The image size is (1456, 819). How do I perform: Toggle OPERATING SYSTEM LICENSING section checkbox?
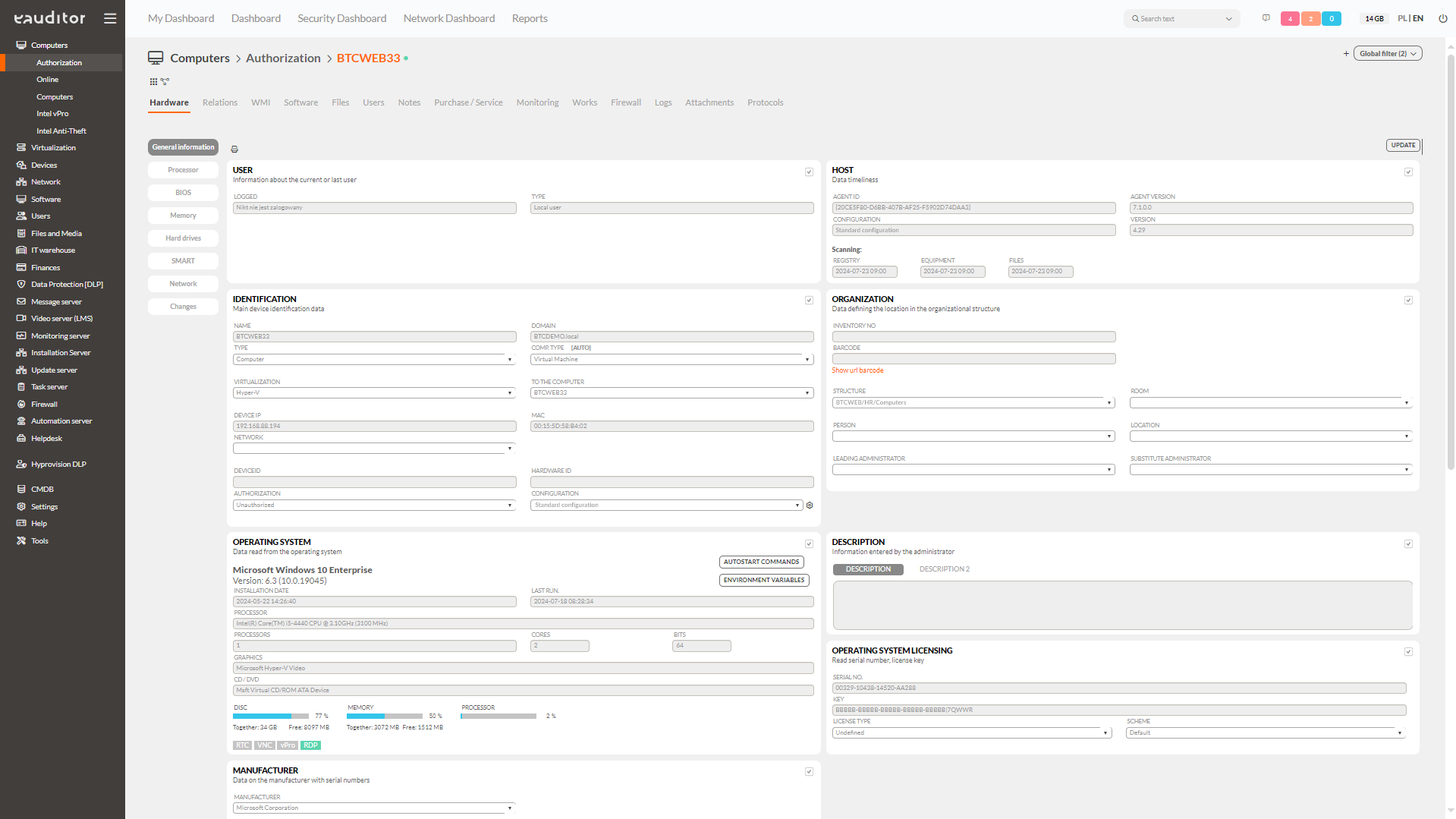1408,652
